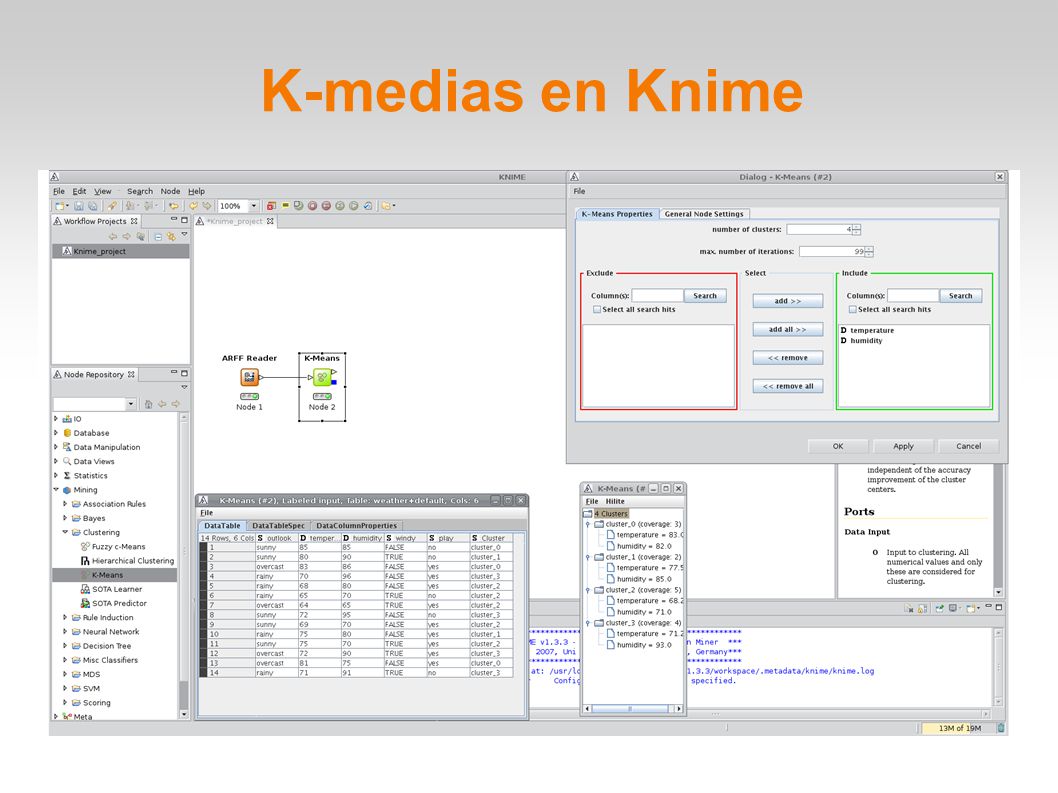Click Search button in the Include panel

pyautogui.click(x=961, y=296)
